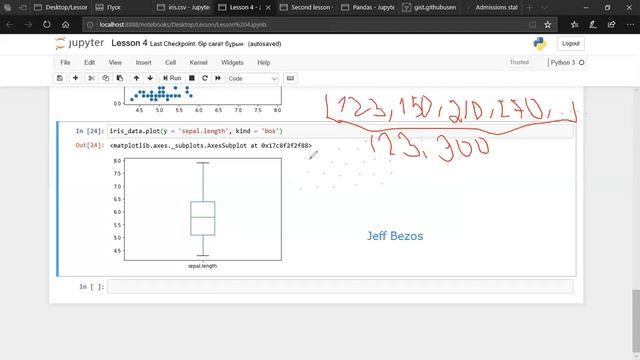Go forward with browser forward arrow

(28, 24)
